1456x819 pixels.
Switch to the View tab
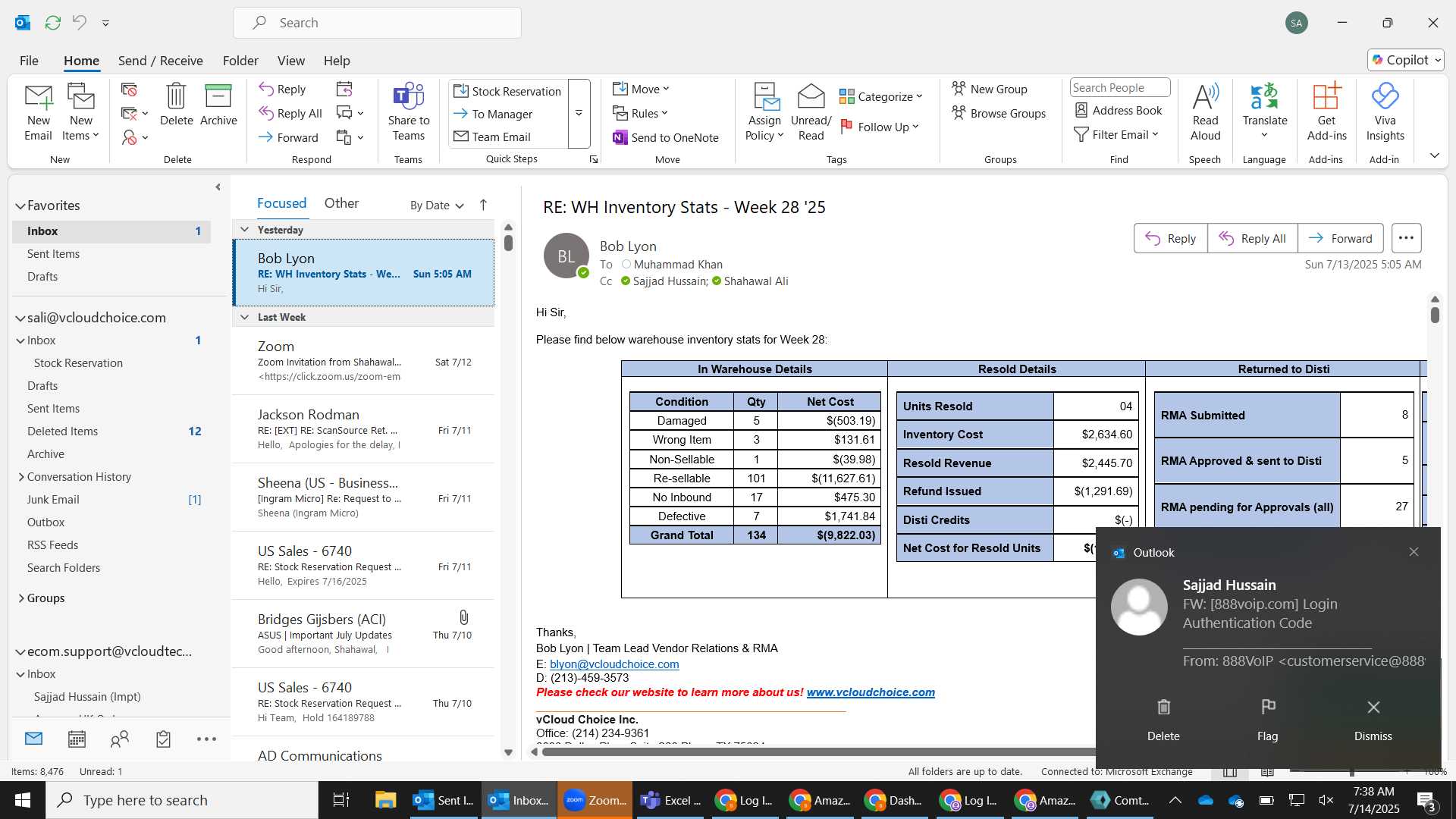click(290, 60)
